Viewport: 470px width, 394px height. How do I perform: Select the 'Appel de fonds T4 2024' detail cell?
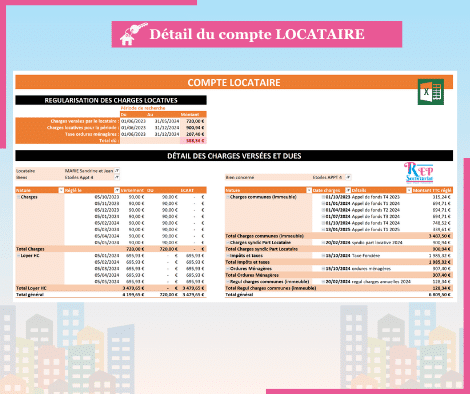pyautogui.click(x=376, y=223)
